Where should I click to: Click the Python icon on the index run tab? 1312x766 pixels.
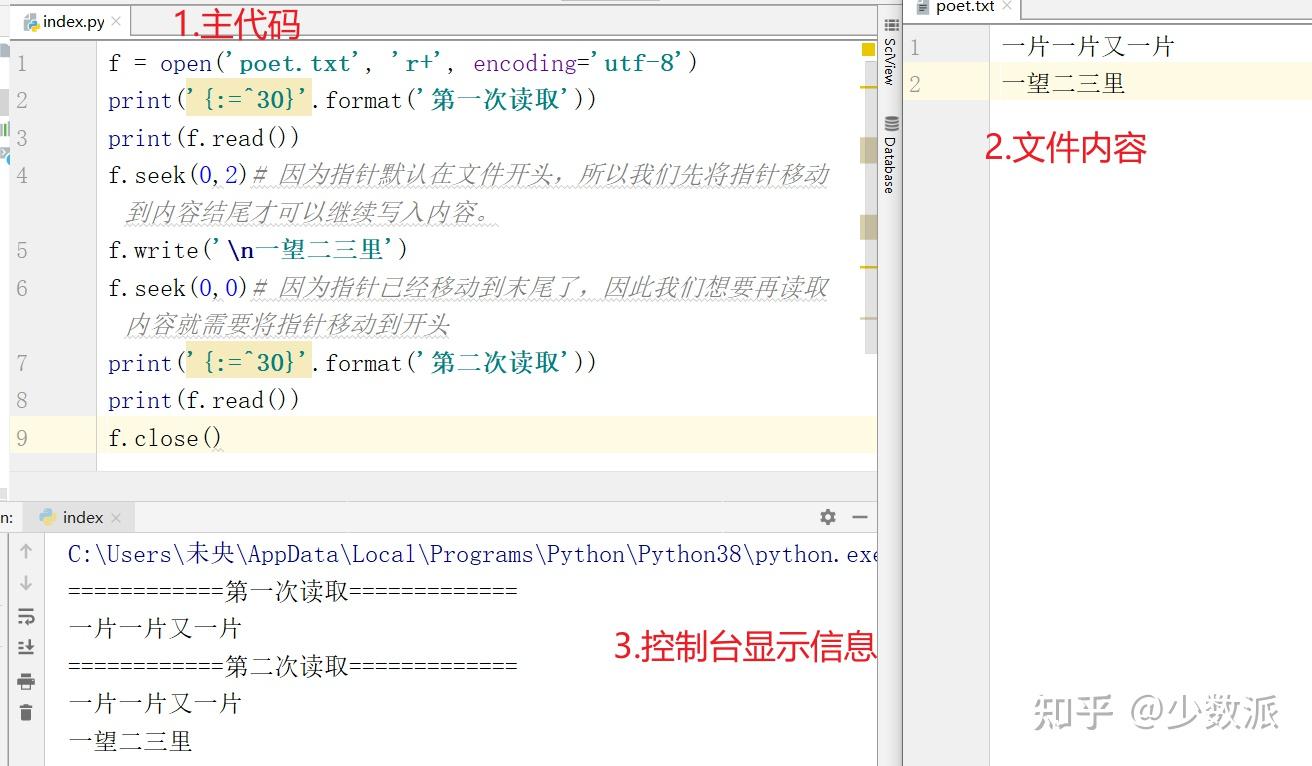pos(48,517)
